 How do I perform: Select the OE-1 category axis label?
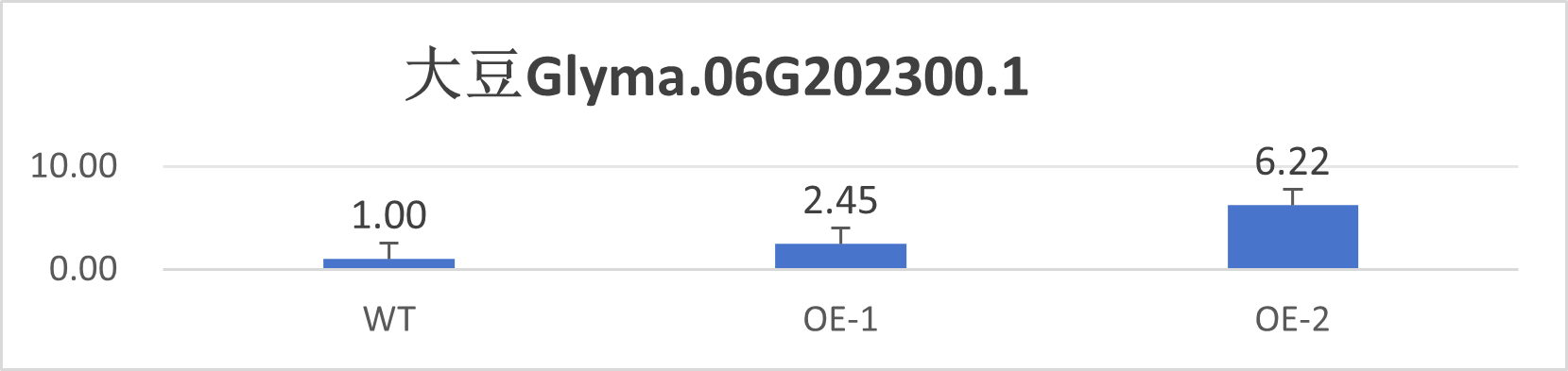point(840,320)
